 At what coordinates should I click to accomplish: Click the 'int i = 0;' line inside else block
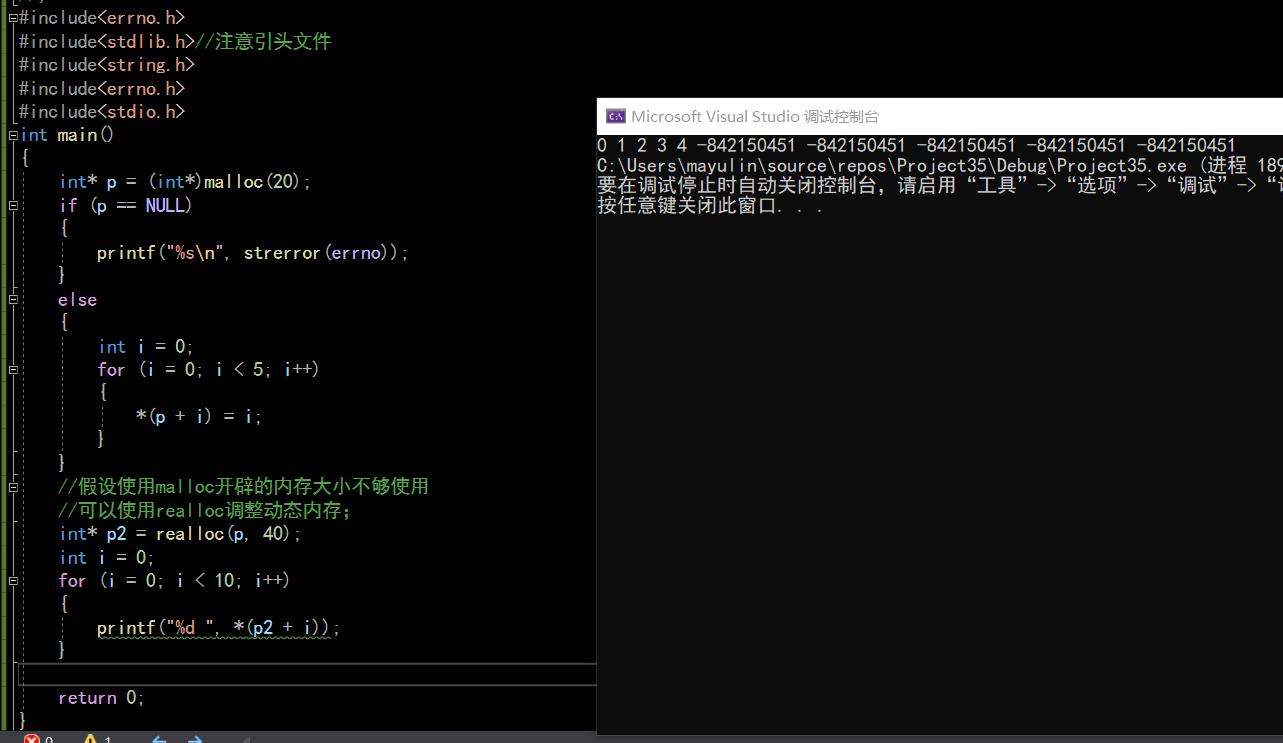(x=146, y=346)
